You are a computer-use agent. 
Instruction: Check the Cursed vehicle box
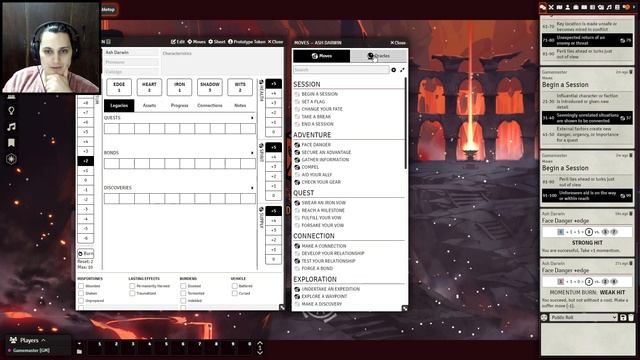click(234, 293)
